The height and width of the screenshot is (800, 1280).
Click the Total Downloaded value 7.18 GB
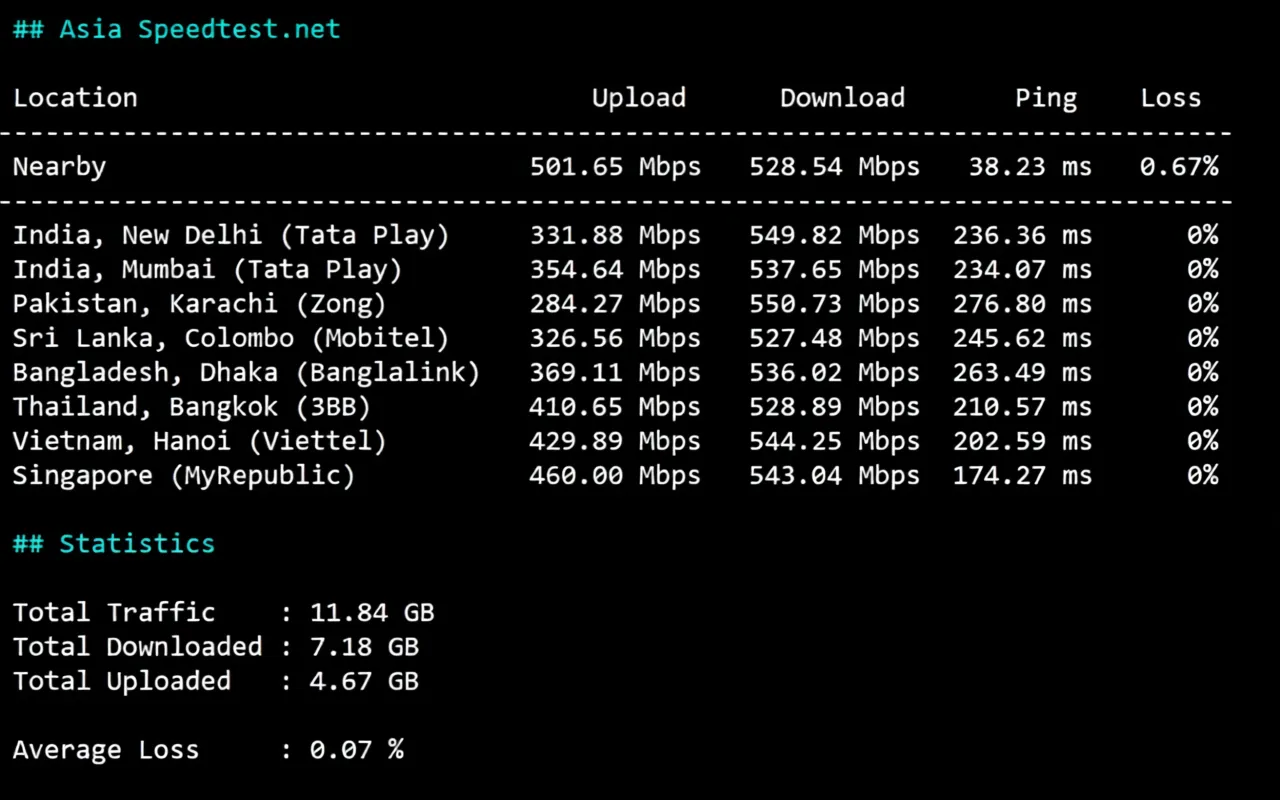(x=363, y=647)
